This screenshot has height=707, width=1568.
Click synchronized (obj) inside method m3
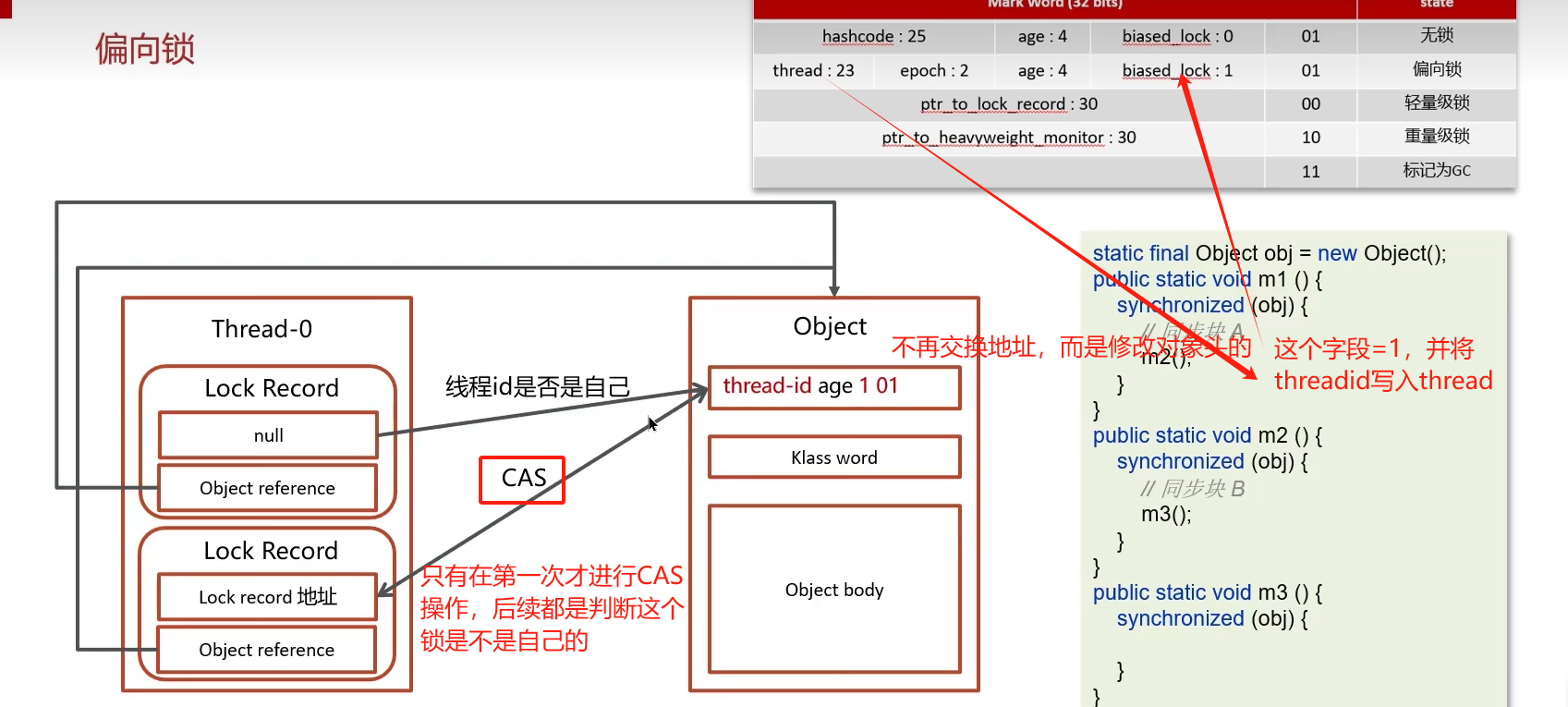(x=1212, y=618)
